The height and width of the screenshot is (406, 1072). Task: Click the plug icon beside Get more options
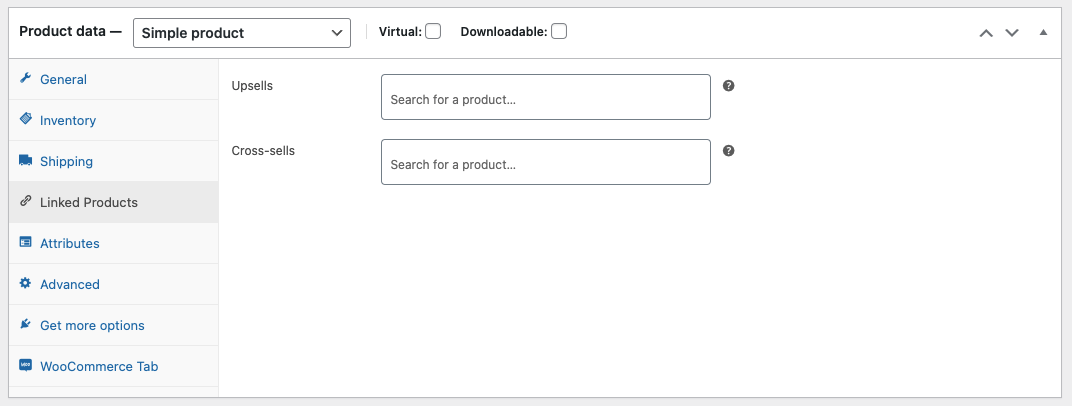pos(25,324)
